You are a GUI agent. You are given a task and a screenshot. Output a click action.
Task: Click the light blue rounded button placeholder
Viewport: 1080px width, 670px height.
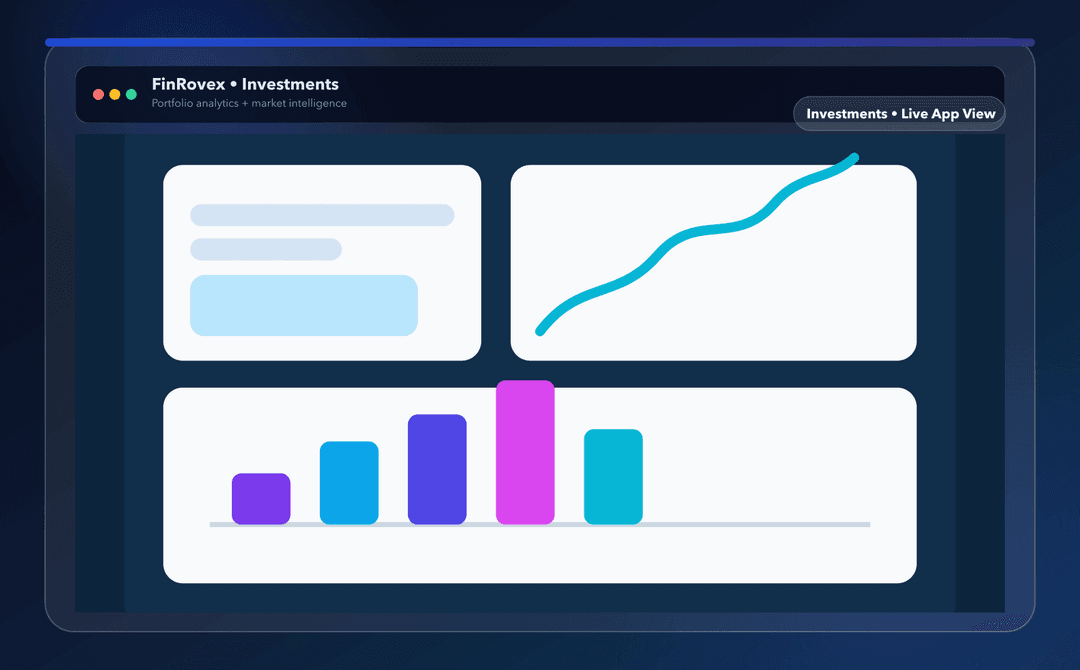tap(303, 306)
